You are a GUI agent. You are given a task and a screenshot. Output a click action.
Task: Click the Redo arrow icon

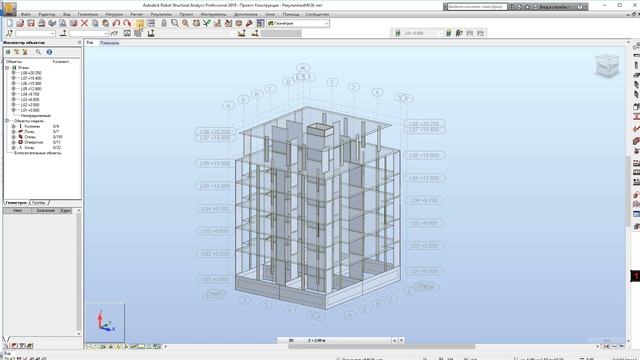tap(127, 23)
